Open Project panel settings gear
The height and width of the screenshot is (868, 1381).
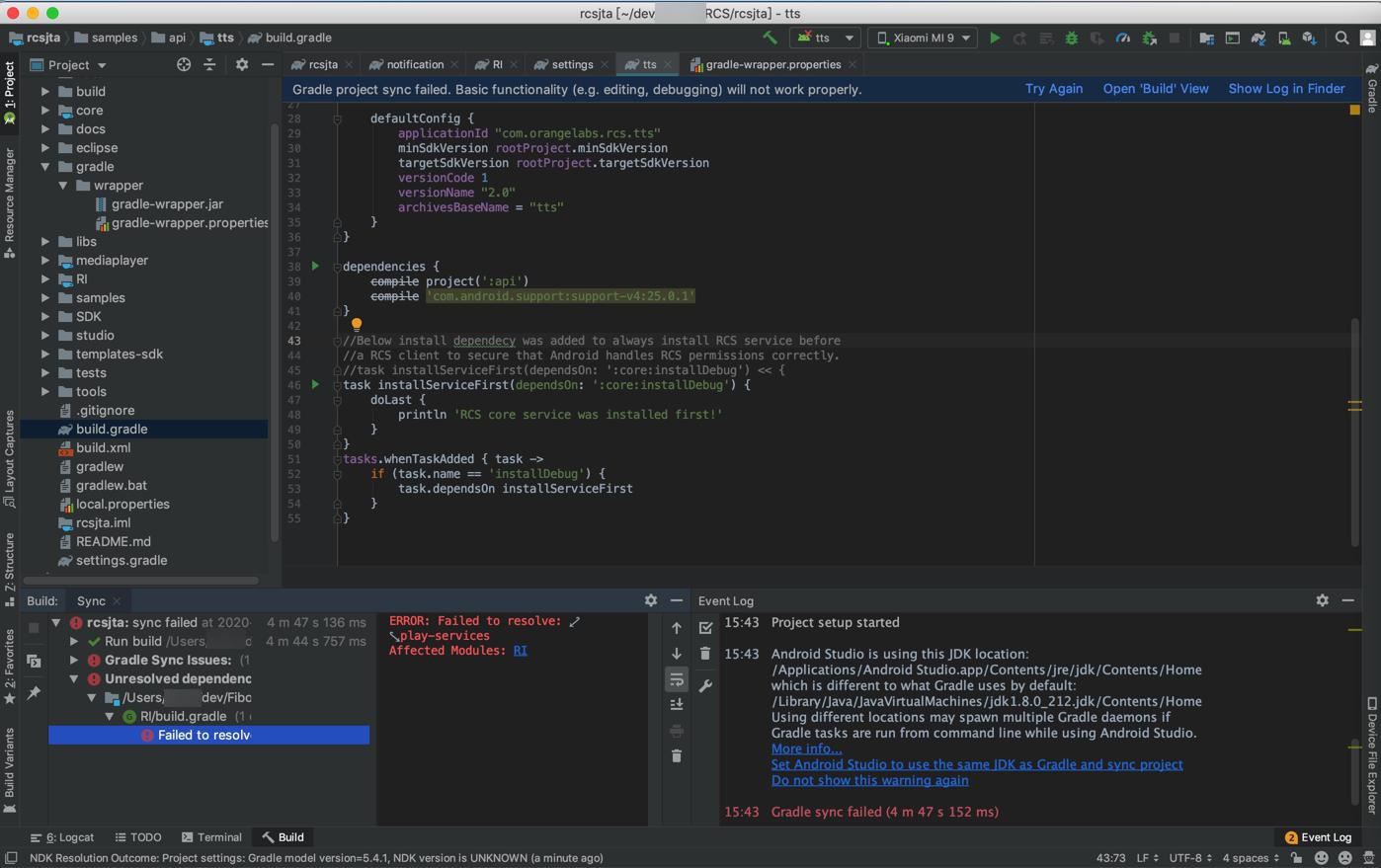(x=242, y=64)
